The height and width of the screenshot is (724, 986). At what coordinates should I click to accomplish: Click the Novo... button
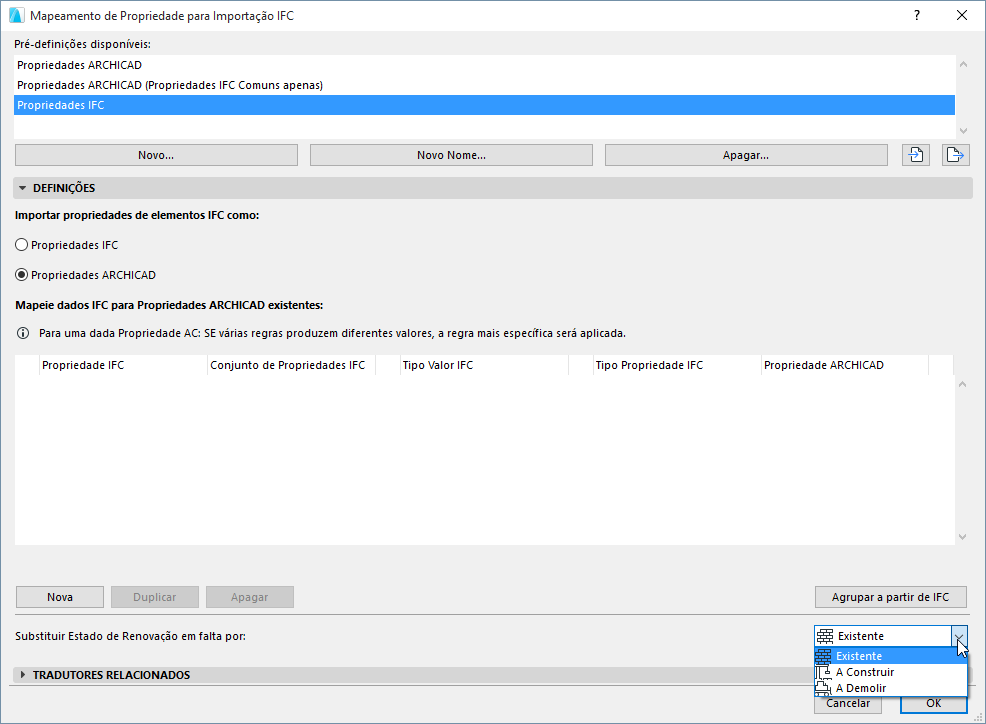tap(156, 155)
